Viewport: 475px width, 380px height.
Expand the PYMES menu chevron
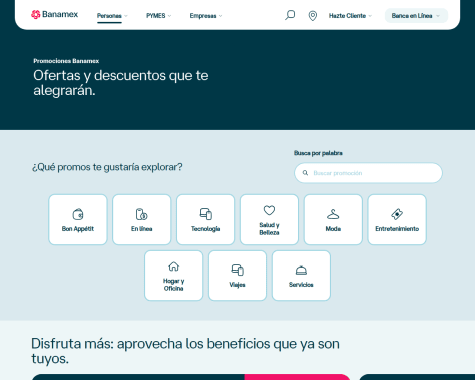[x=169, y=16]
